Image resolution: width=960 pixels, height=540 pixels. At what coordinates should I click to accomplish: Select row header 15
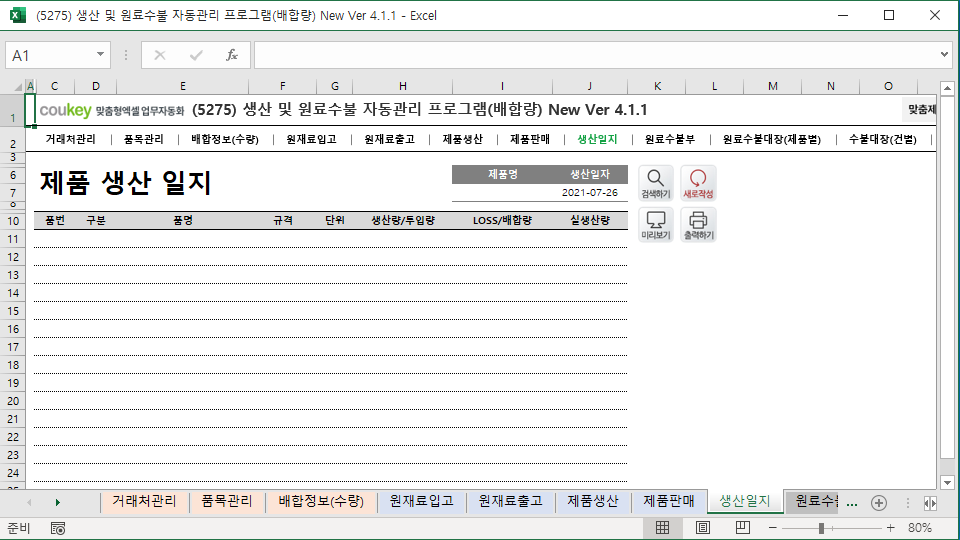tap(13, 311)
